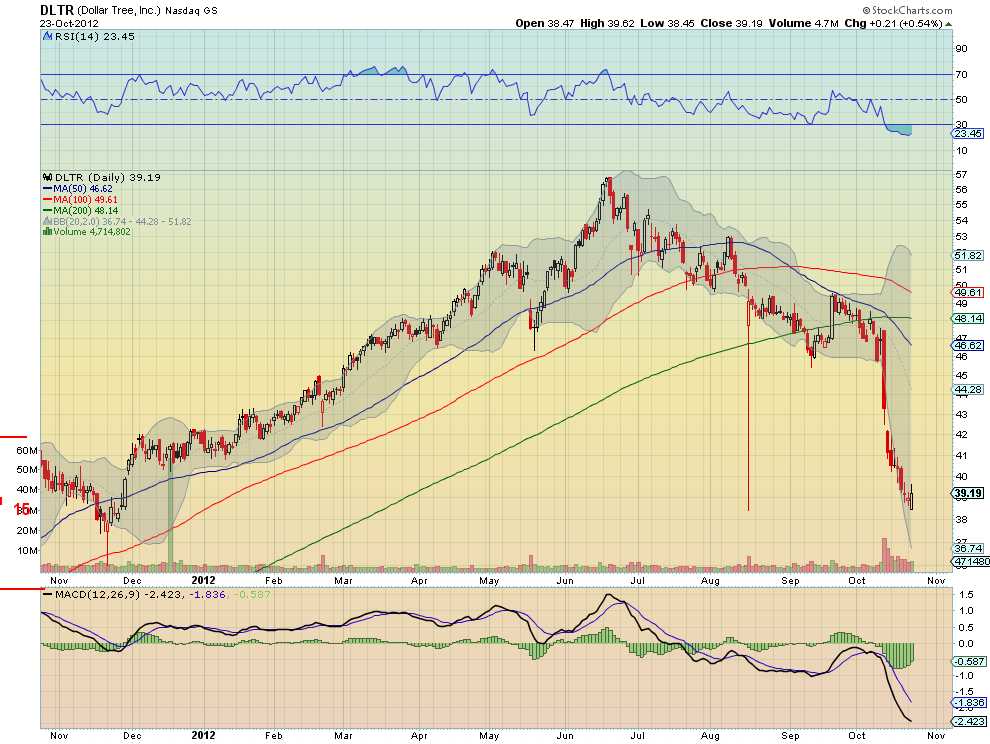
Task: Click the 51.82 upper band price tag
Action: pyautogui.click(x=968, y=255)
